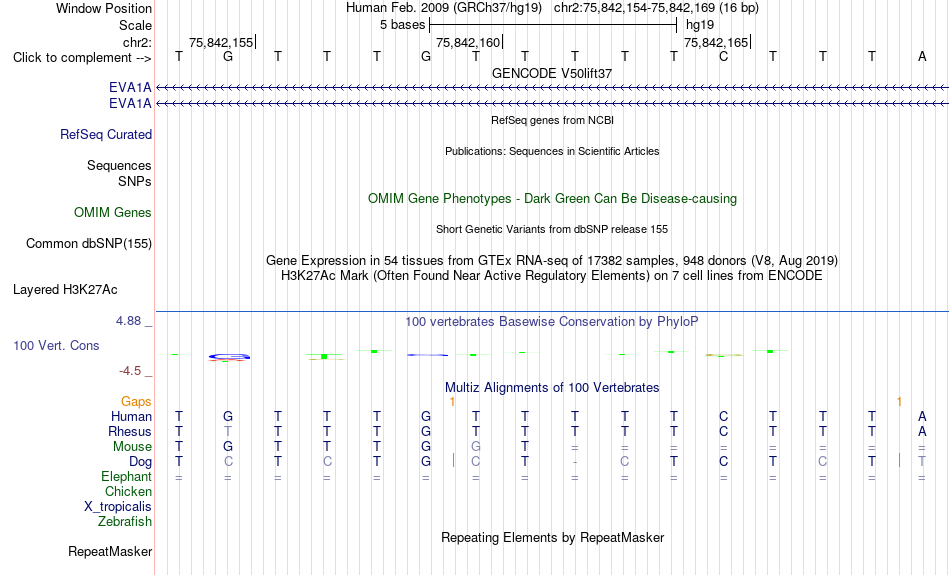The width and height of the screenshot is (950, 575).
Task: Click the A base in the complement row
Action: (922, 56)
